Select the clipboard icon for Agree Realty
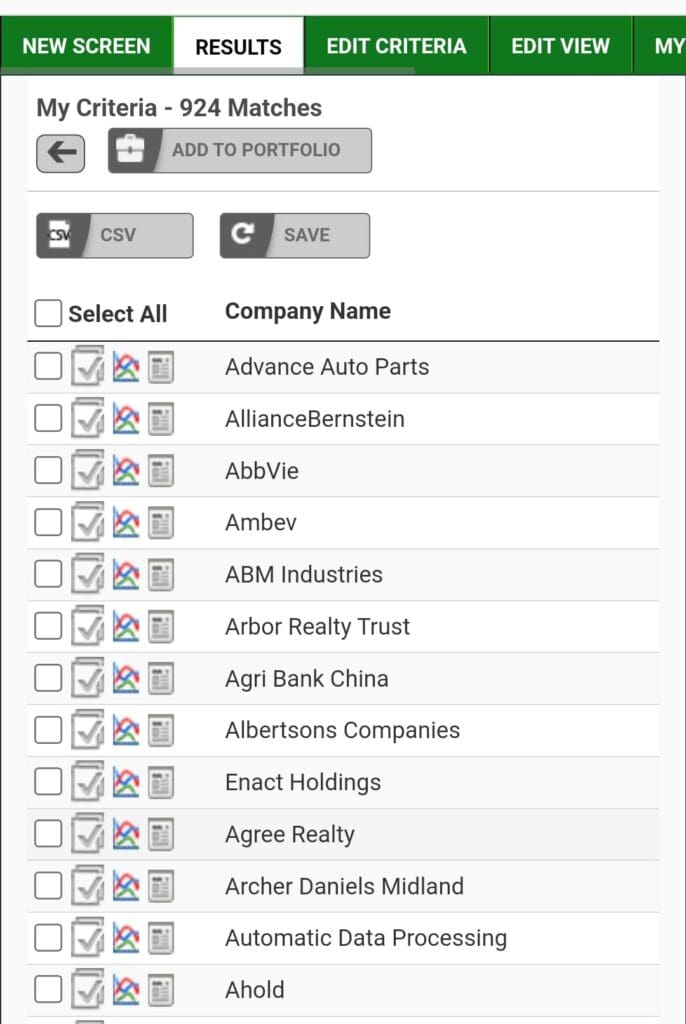Image resolution: width=686 pixels, height=1024 pixels. 85,833
